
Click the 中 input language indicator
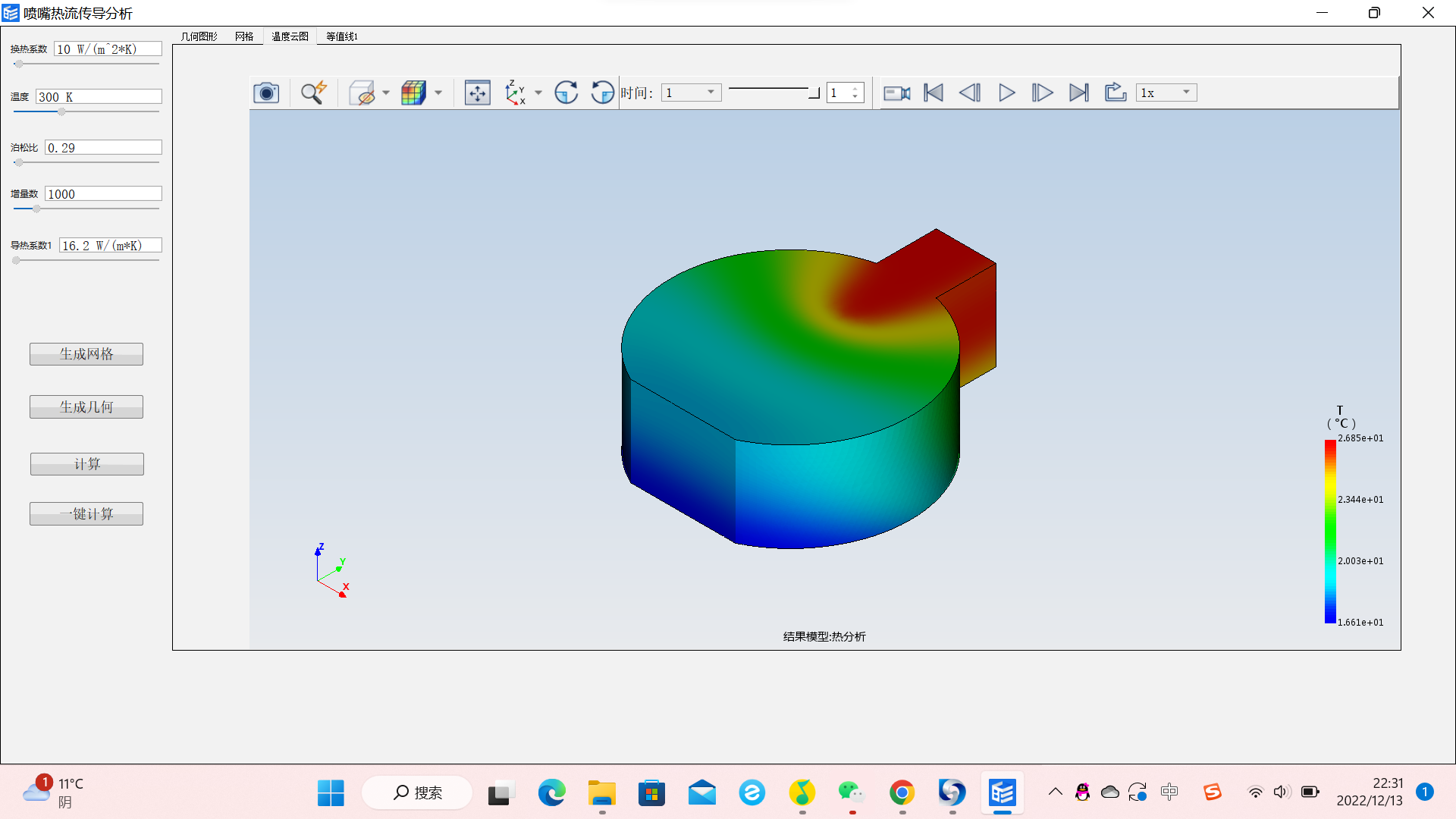tap(1169, 792)
